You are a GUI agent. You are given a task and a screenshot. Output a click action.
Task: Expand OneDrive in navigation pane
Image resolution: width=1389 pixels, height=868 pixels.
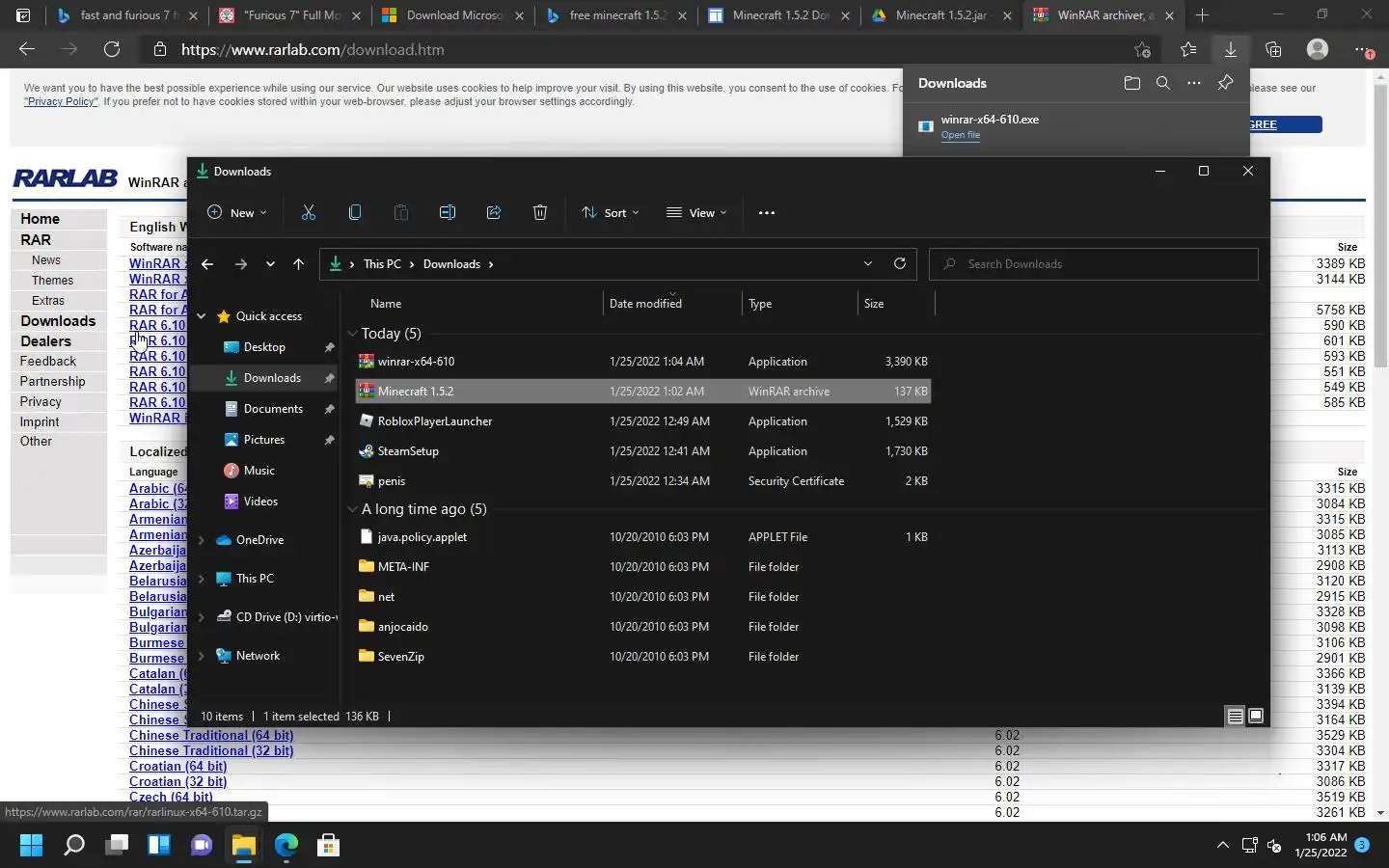pyautogui.click(x=202, y=540)
